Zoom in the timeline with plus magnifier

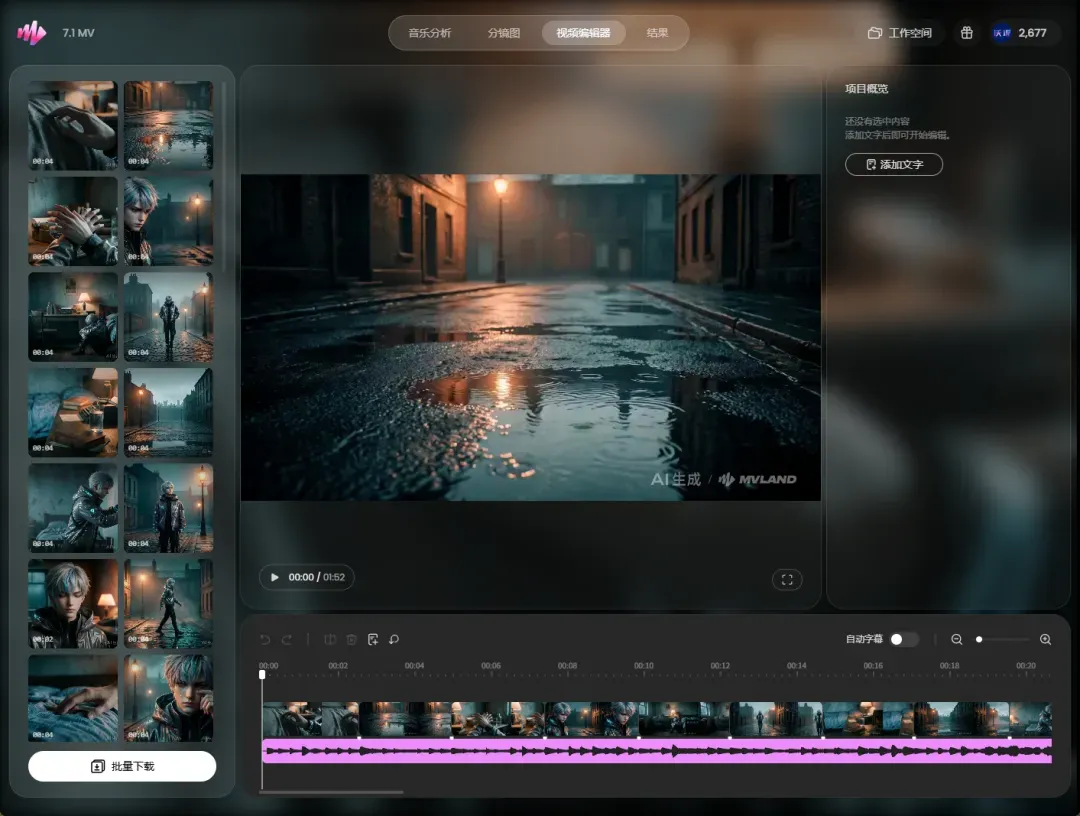(1045, 640)
